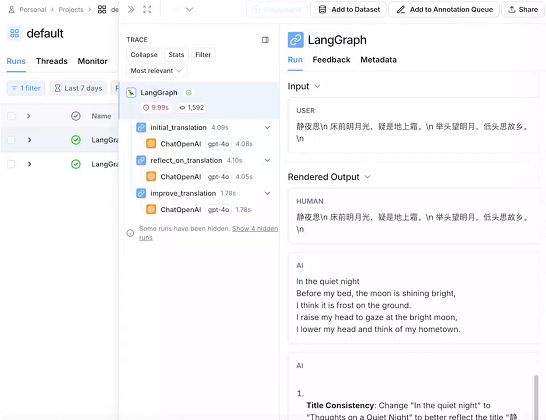The image size is (546, 420).
Task: Expand the header row chevron
Action: pyautogui.click(x=29, y=116)
